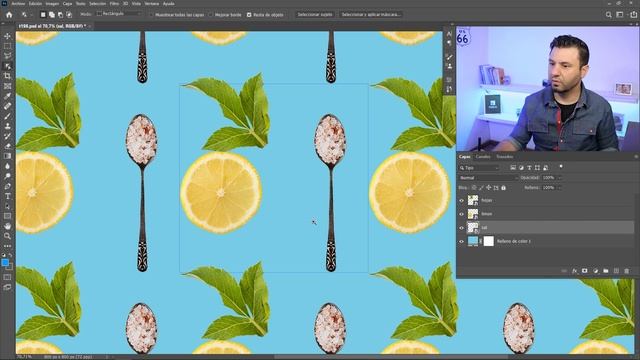
Task: Select the History Brush tool
Action: [x=7, y=136]
